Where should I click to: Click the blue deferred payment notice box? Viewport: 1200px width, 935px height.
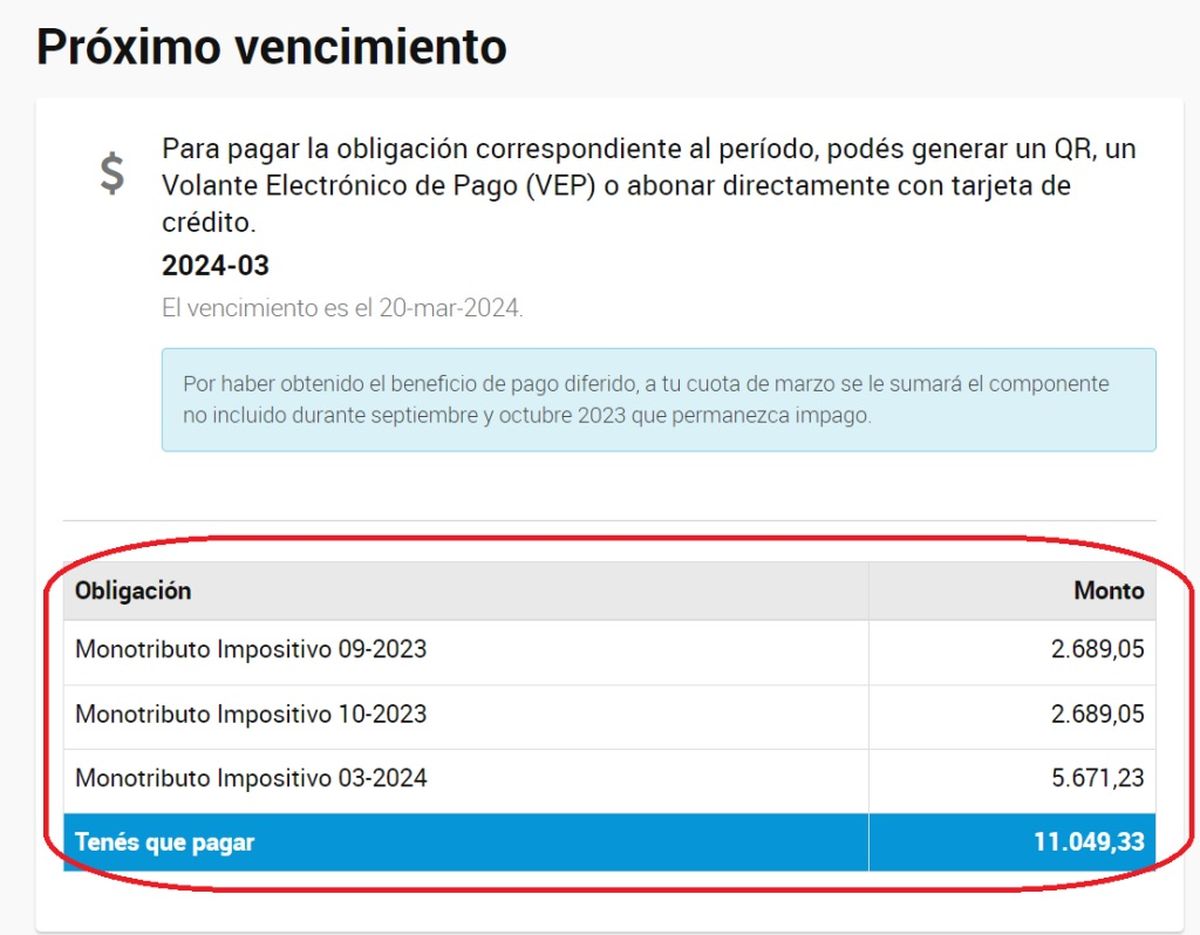660,400
